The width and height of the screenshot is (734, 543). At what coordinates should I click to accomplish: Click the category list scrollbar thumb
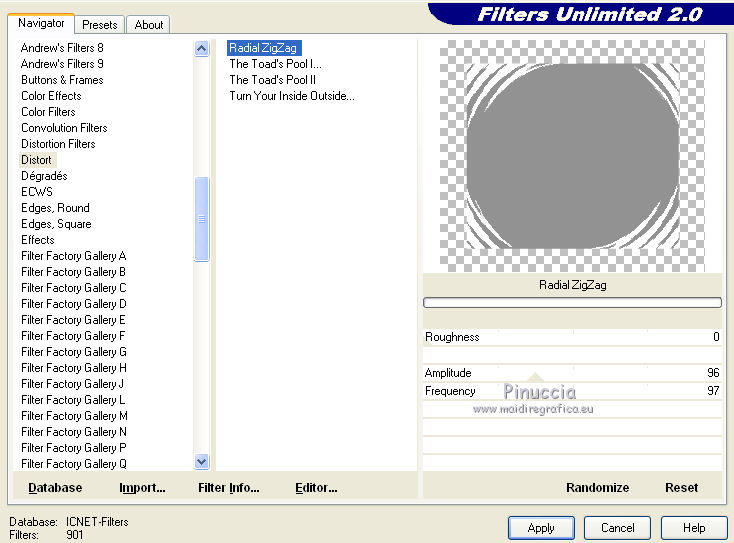click(x=202, y=219)
